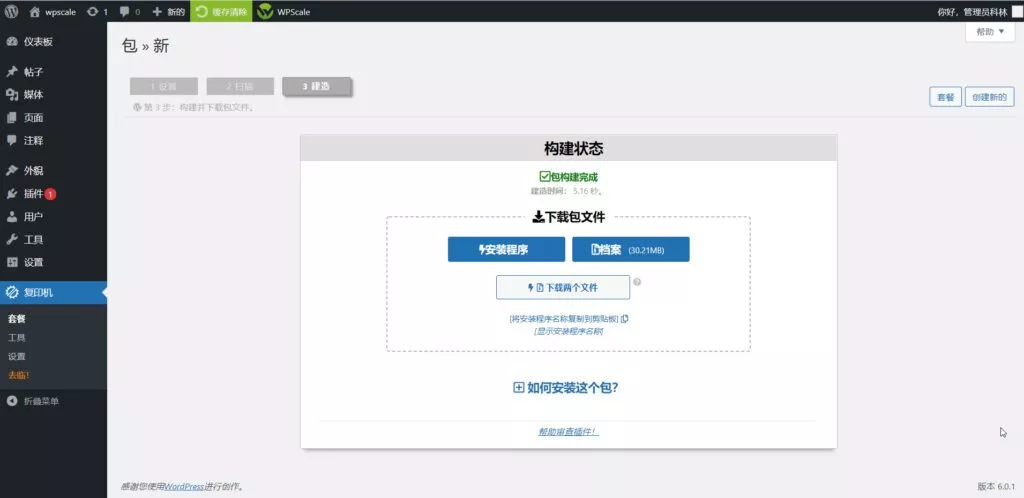Click the media icon beside 媒体
This screenshot has width=1024, height=498.
tap(12, 95)
